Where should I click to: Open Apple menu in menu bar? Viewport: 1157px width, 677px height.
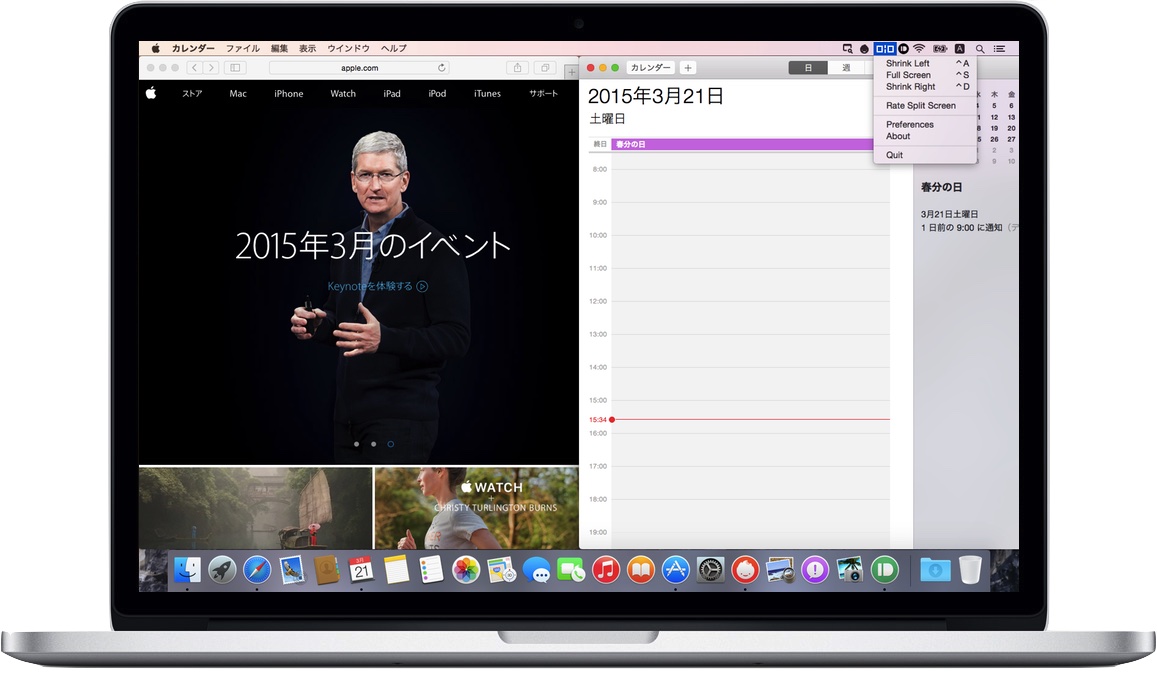[x=155, y=48]
